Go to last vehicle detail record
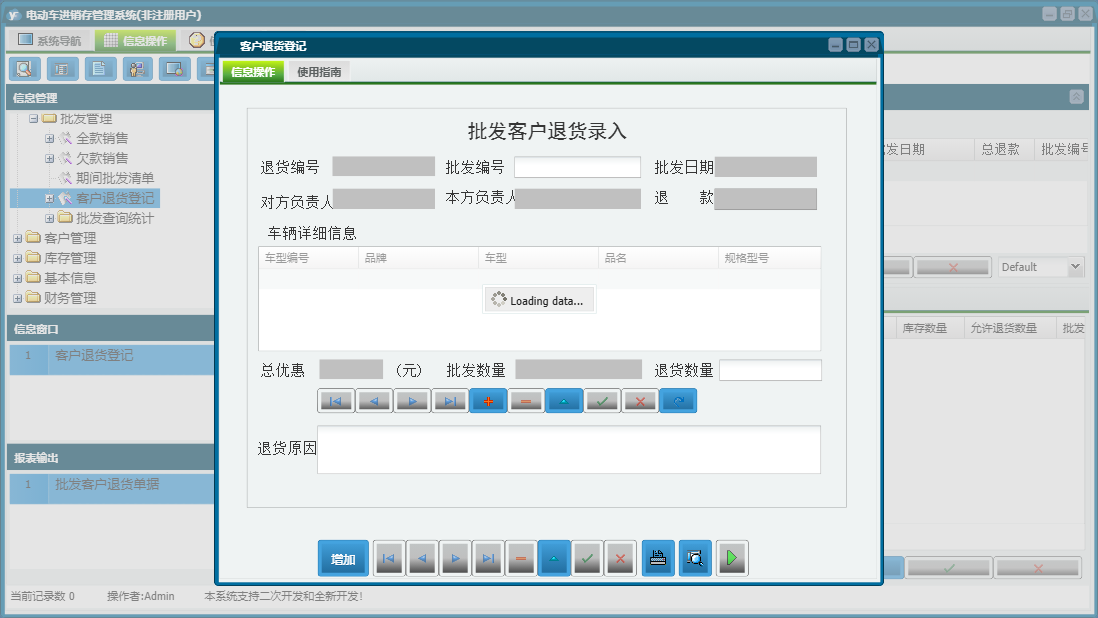Image resolution: width=1098 pixels, height=618 pixels. 450,401
